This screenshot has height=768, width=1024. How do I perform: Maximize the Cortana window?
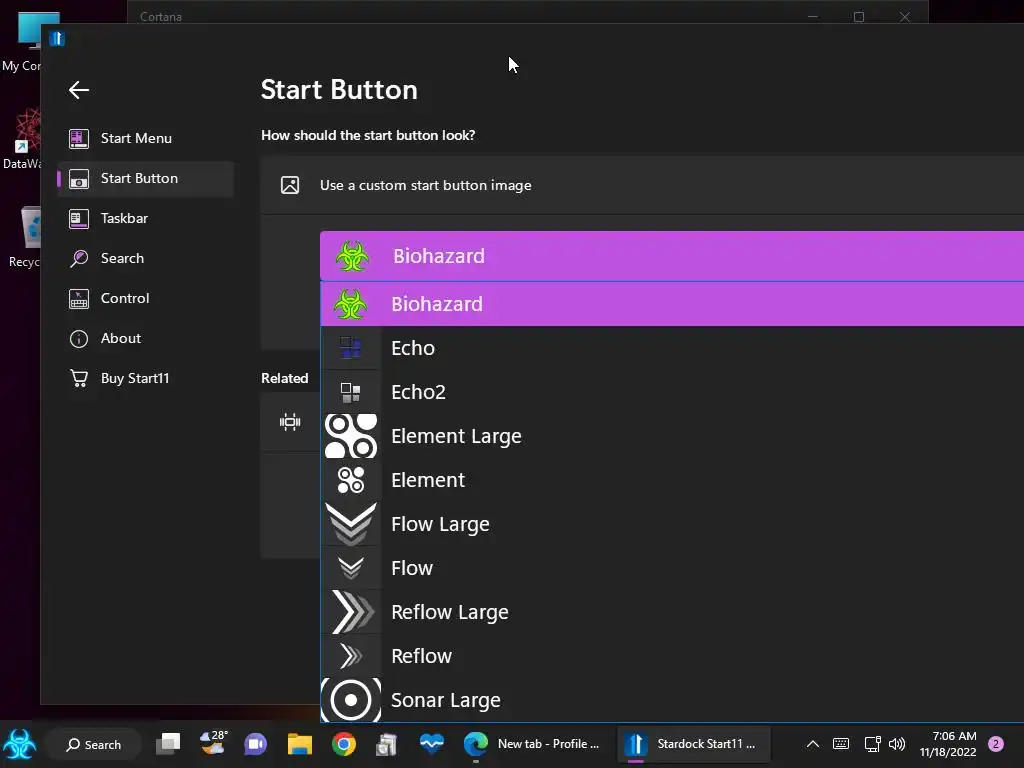(x=859, y=16)
